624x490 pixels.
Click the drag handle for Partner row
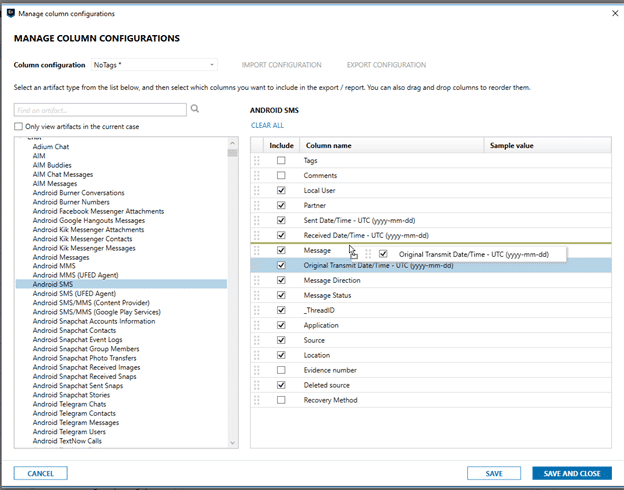257,205
